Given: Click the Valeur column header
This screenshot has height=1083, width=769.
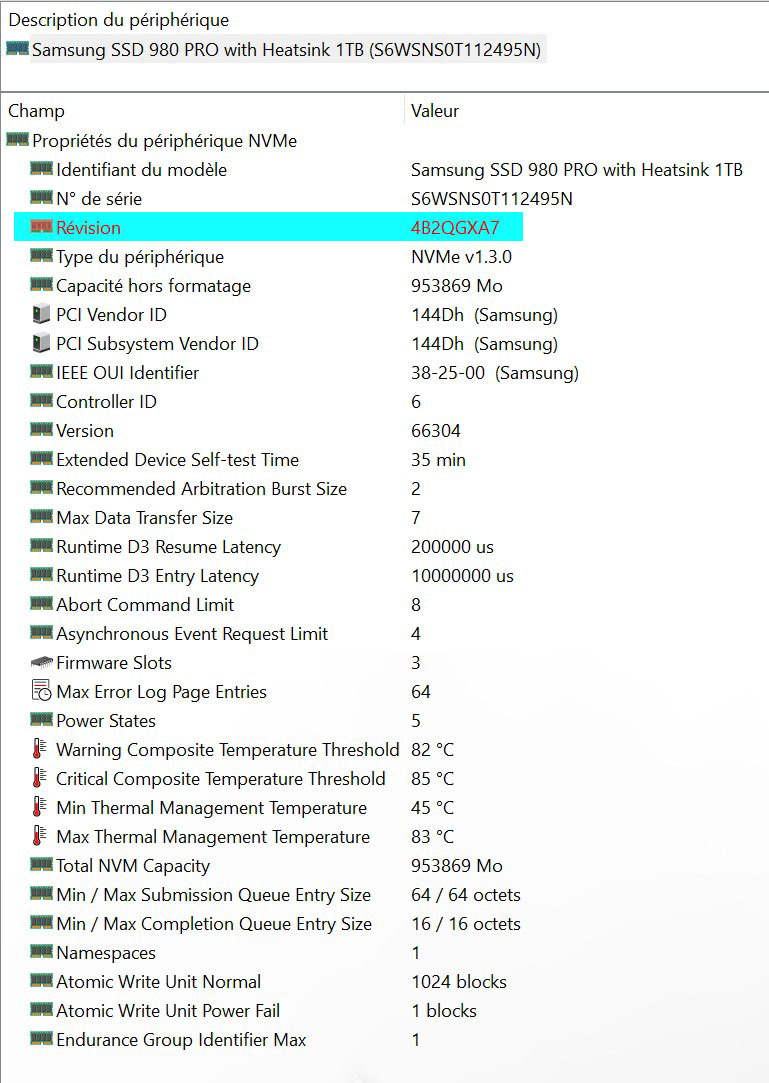Looking at the screenshot, I should pos(435,111).
